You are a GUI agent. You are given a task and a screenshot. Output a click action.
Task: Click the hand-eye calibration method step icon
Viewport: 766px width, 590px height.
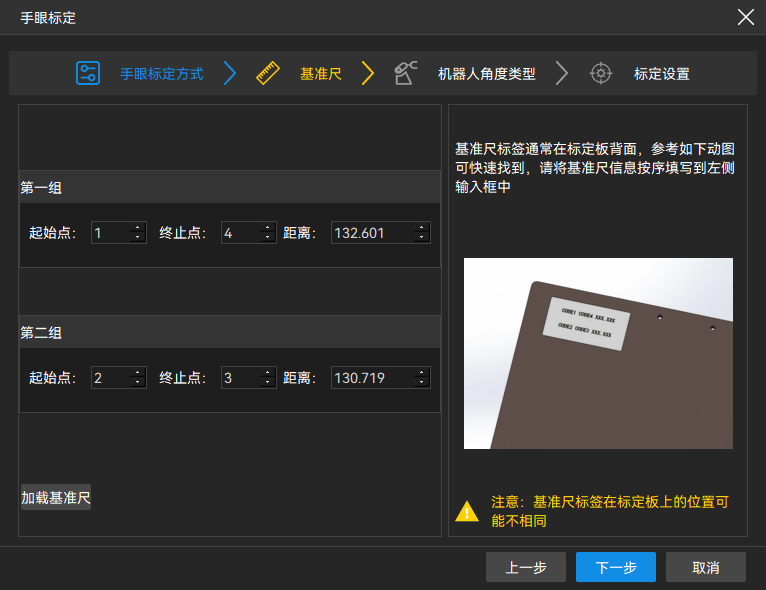pyautogui.click(x=88, y=73)
